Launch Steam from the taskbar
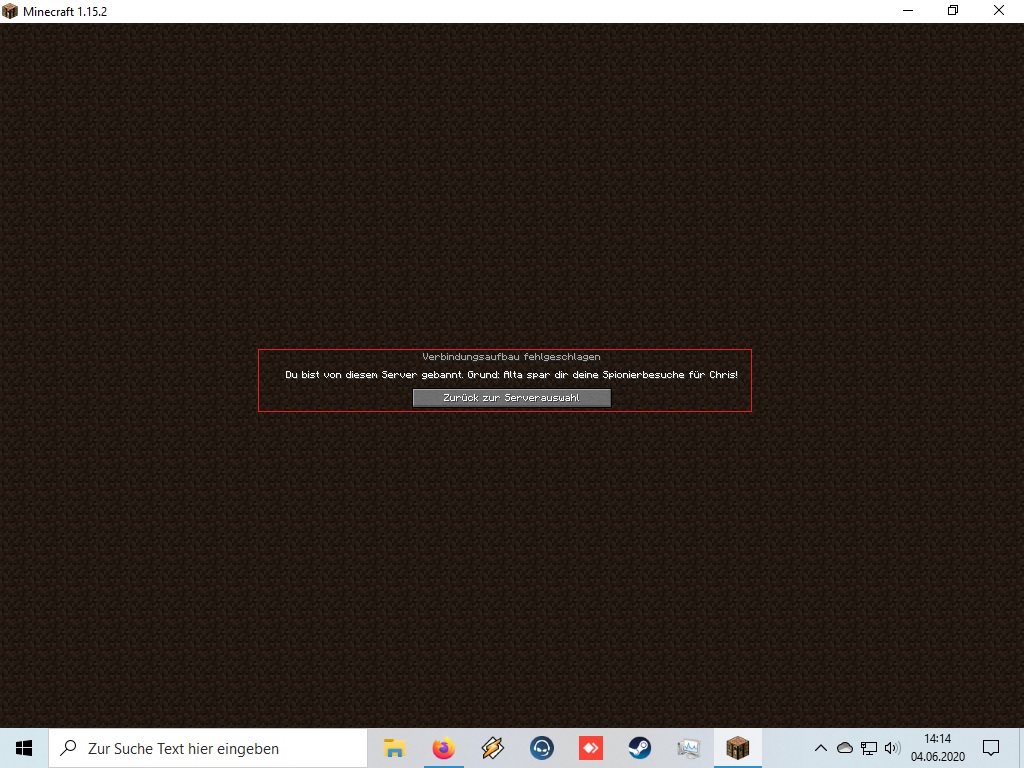This screenshot has width=1024, height=768. [x=639, y=748]
